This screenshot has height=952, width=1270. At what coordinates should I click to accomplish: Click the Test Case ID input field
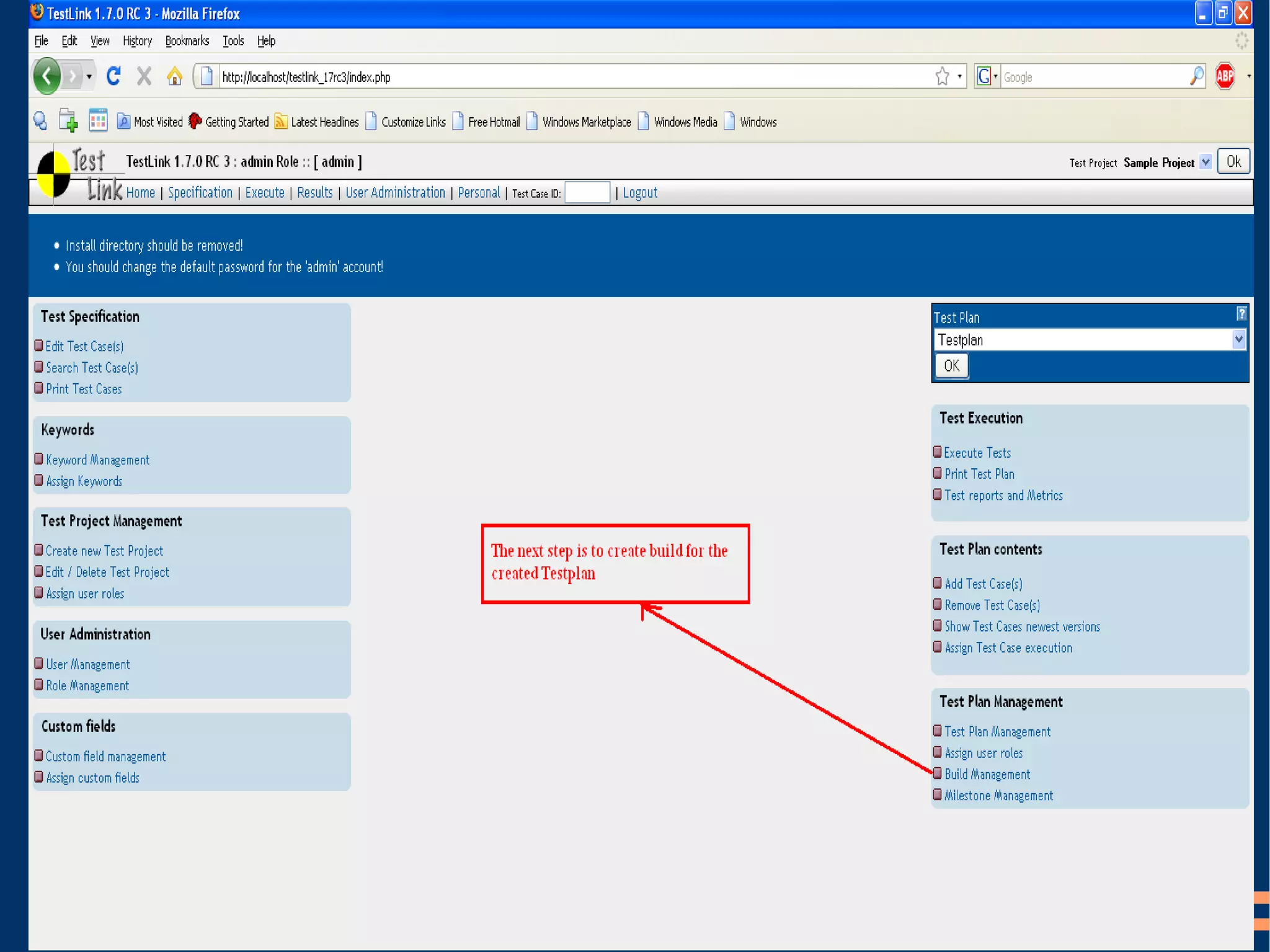tap(587, 193)
